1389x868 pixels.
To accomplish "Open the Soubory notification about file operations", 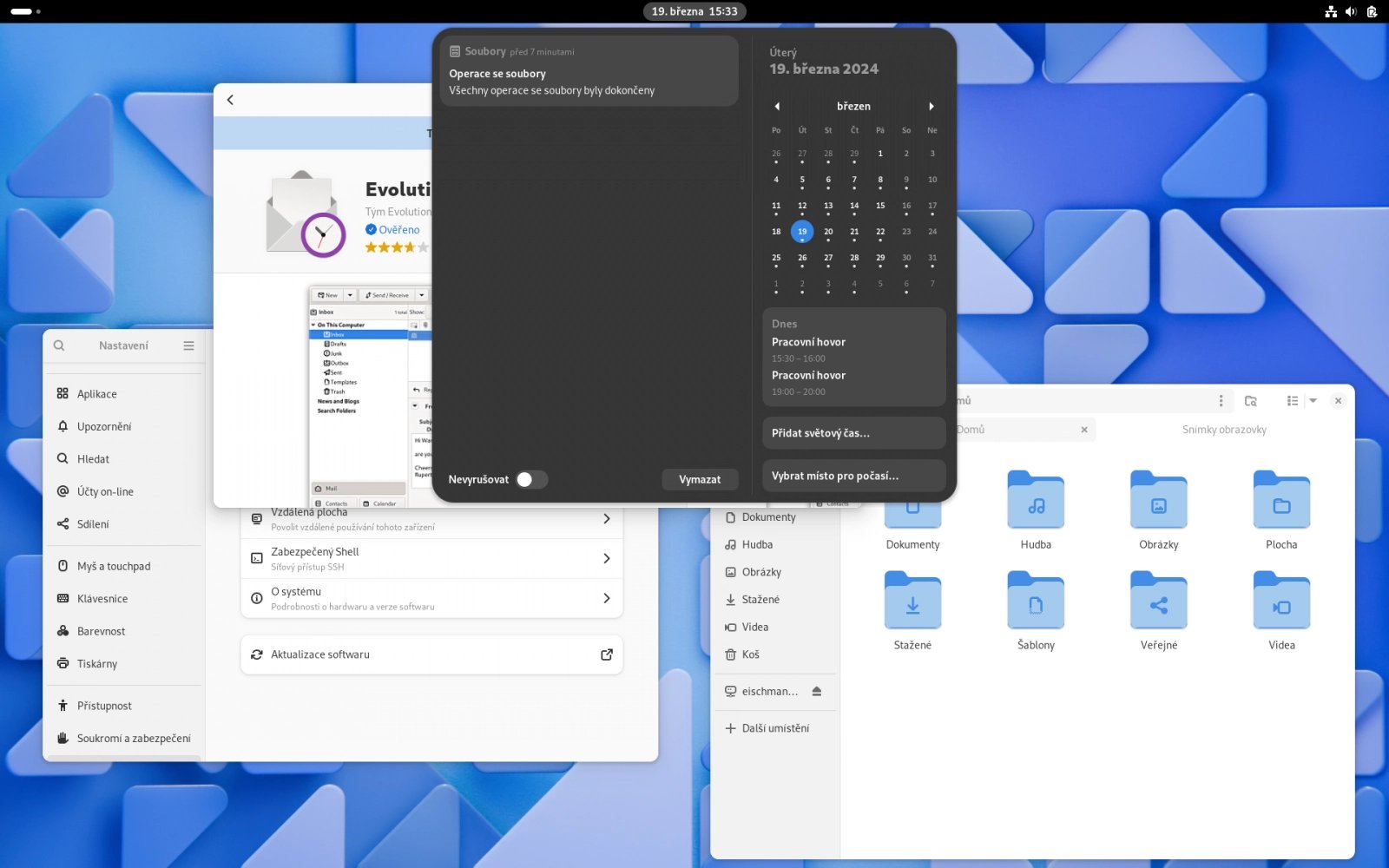I will 589,71.
